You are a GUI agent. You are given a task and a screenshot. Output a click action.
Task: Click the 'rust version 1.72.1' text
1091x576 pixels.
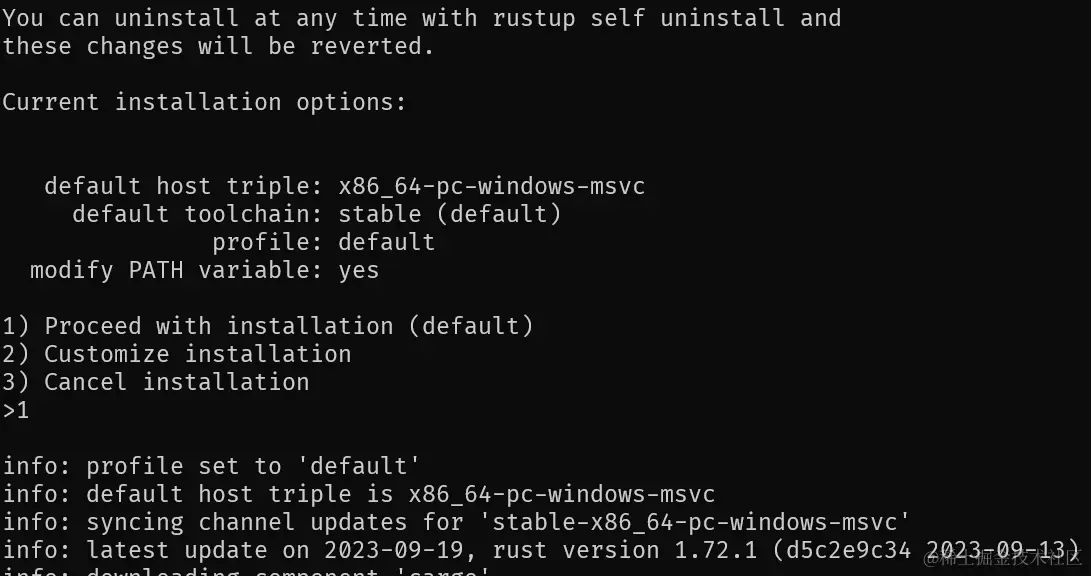tap(625, 550)
